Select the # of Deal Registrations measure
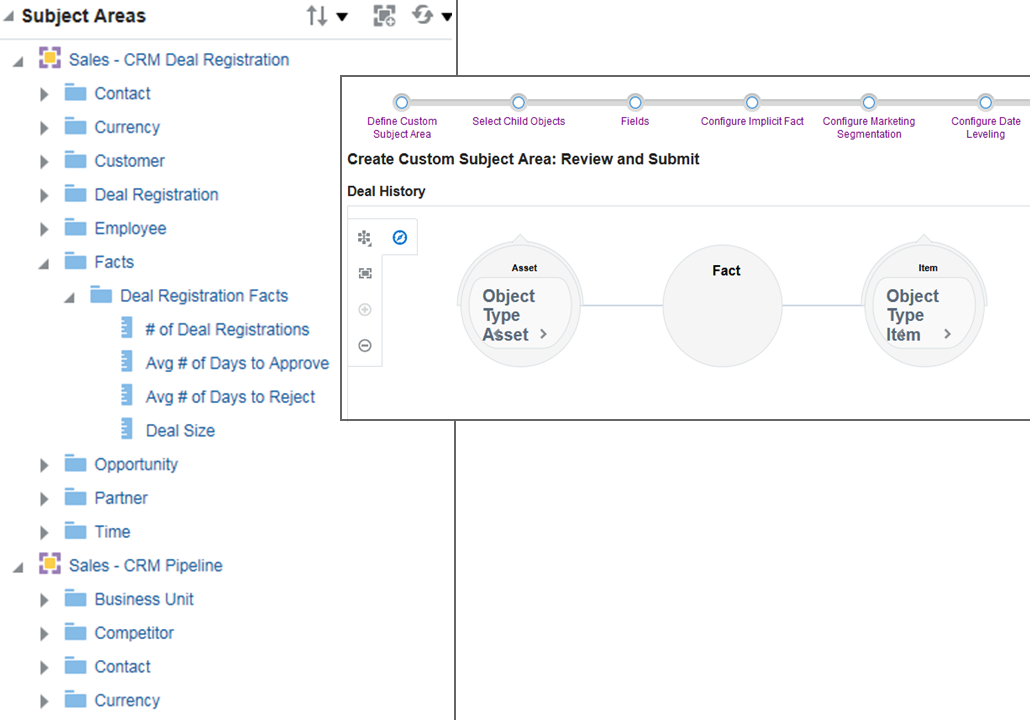Viewport: 1030px width, 720px height. 227,329
